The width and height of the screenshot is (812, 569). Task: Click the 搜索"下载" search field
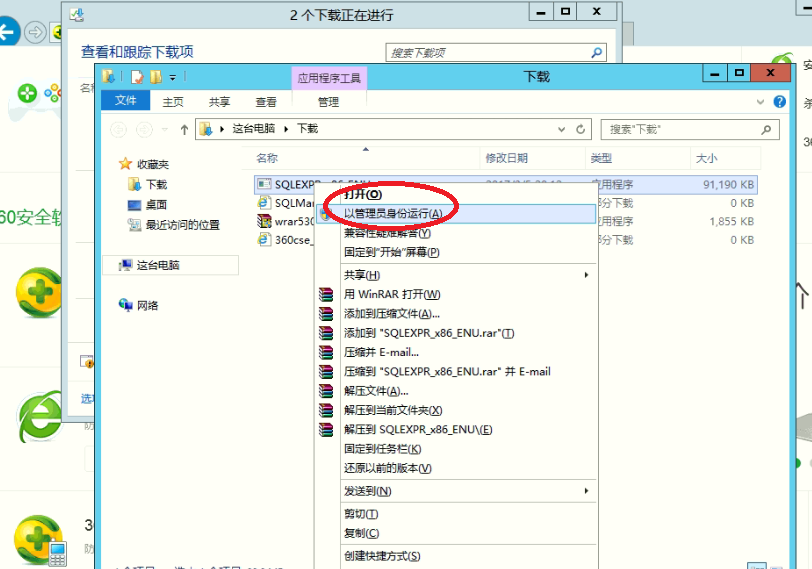pos(690,129)
